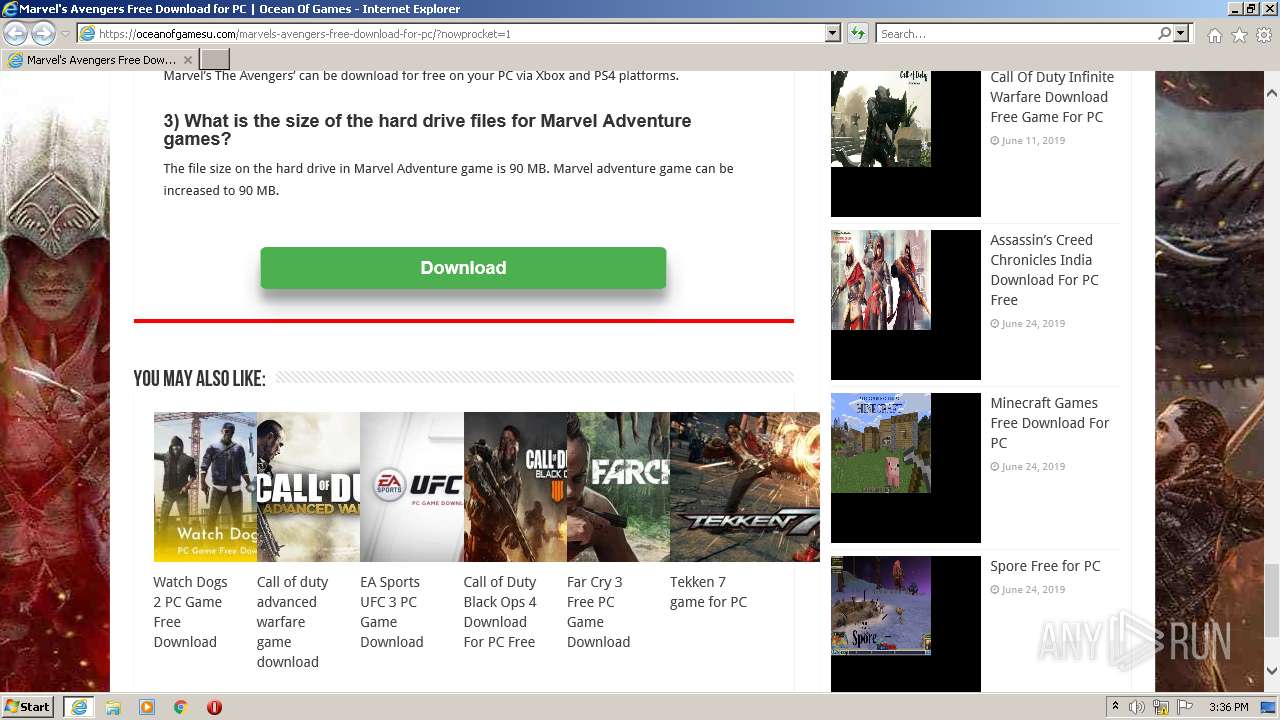Click the green Download button

[x=463, y=268]
